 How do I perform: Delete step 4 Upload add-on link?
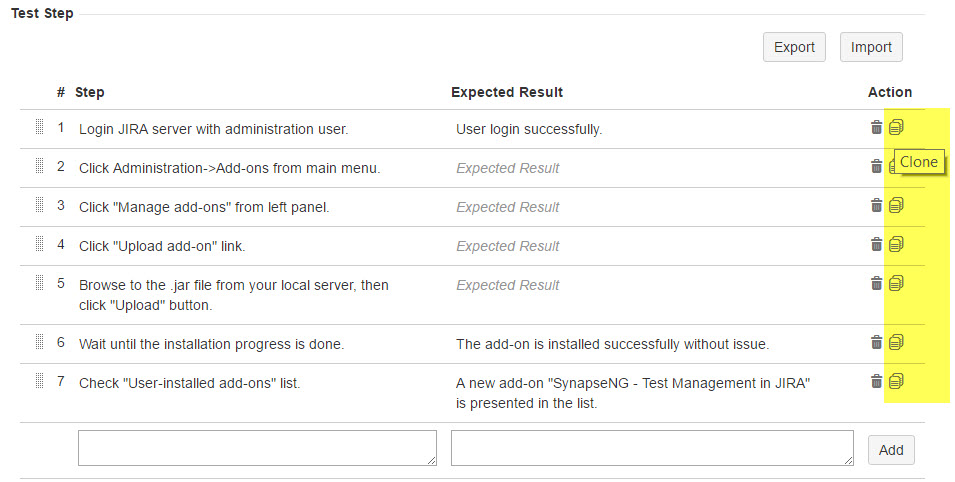(x=877, y=244)
